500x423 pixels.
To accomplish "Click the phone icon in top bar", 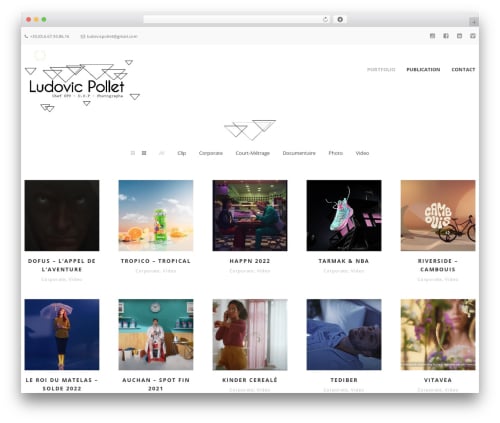I will [x=26, y=36].
